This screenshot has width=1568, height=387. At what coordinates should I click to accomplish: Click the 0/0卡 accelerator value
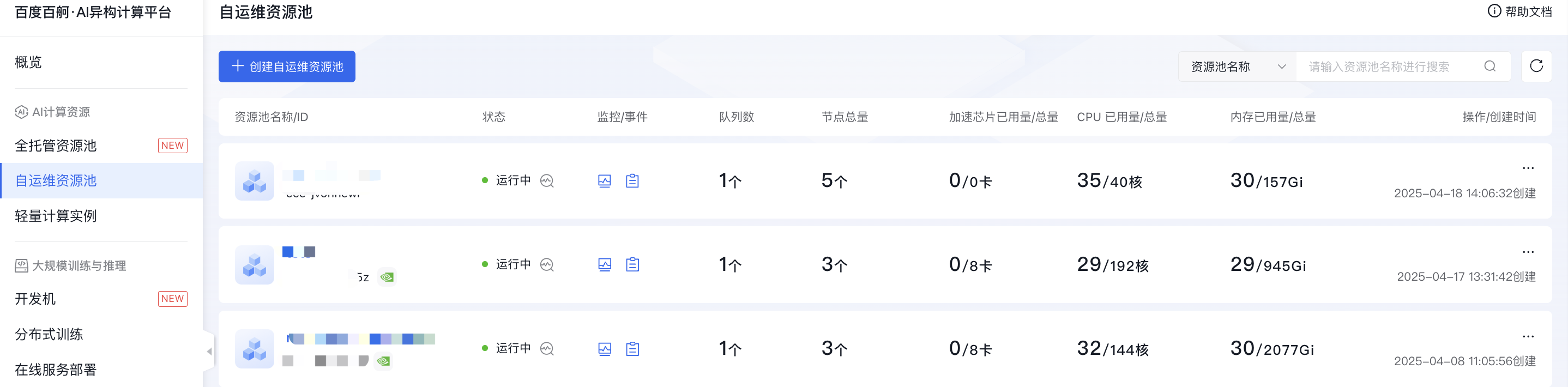point(970,181)
